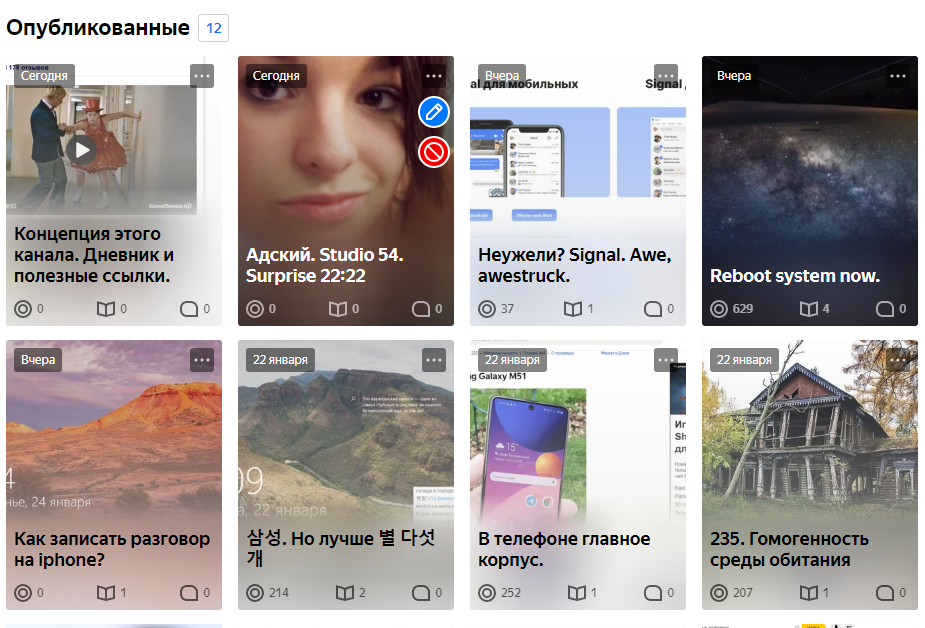
Task: Click the comments icon on the 'В телефоне главное корпус' card
Action: (x=652, y=593)
